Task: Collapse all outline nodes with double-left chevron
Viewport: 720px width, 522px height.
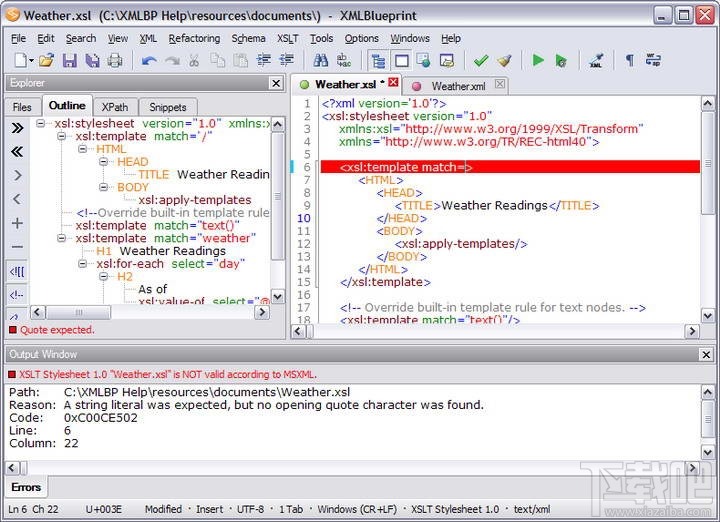Action: tap(17, 152)
